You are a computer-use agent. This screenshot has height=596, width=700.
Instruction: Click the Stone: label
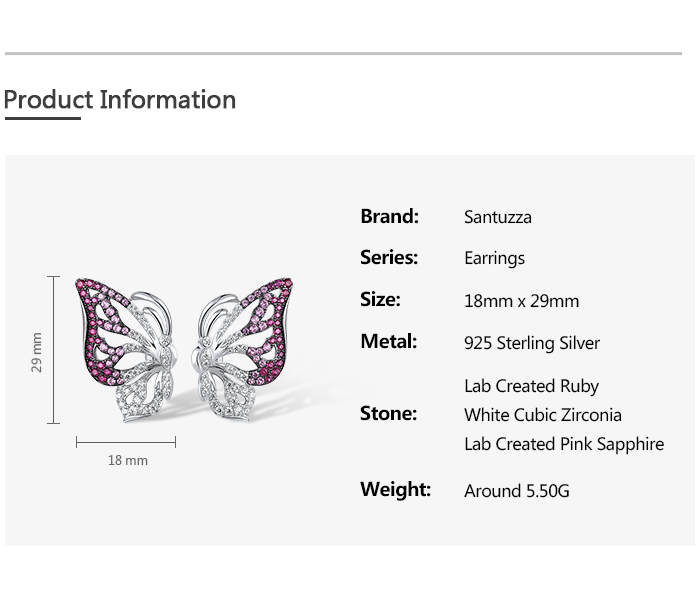tap(388, 414)
